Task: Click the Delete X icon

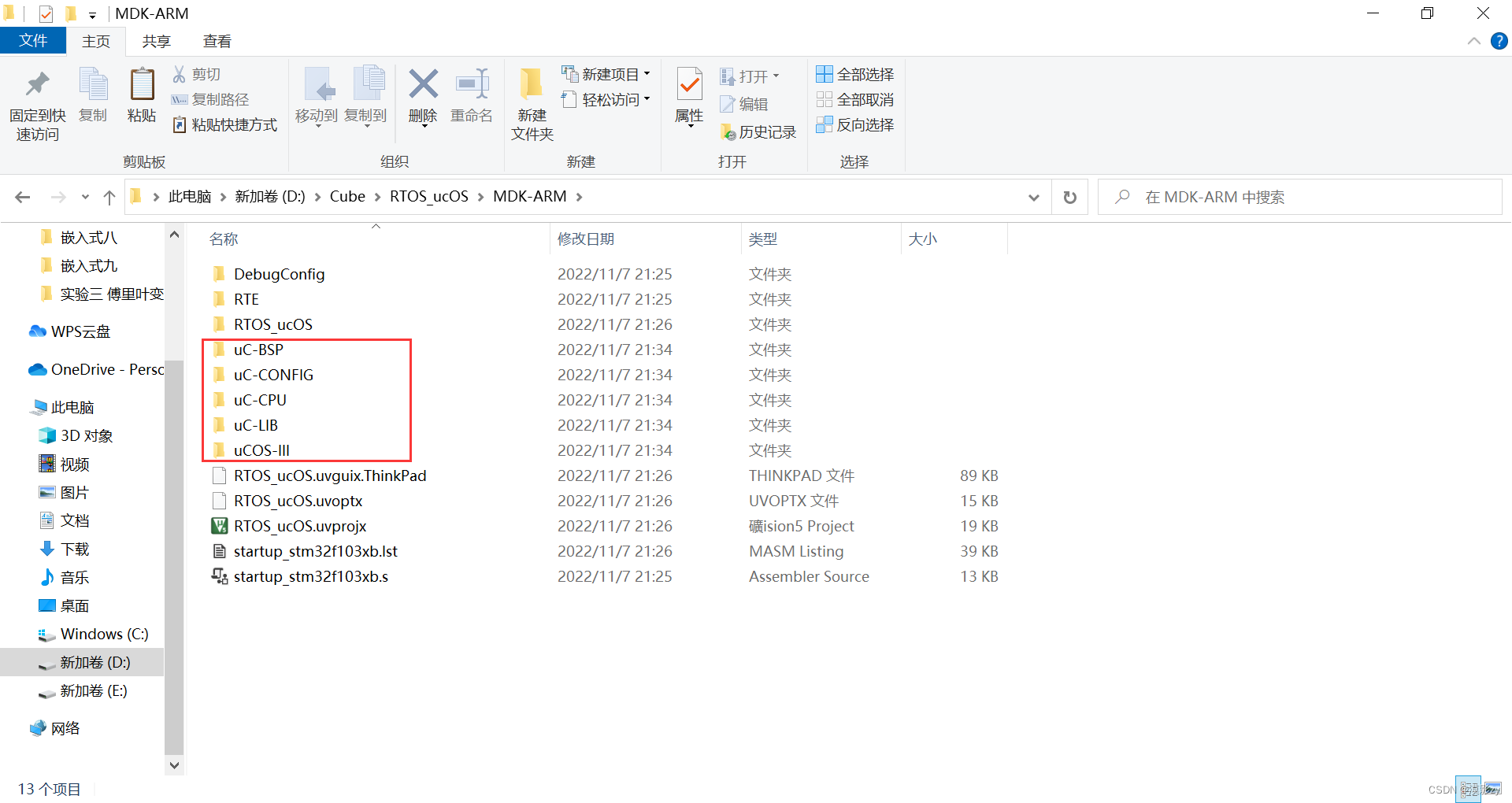Action: 423,84
